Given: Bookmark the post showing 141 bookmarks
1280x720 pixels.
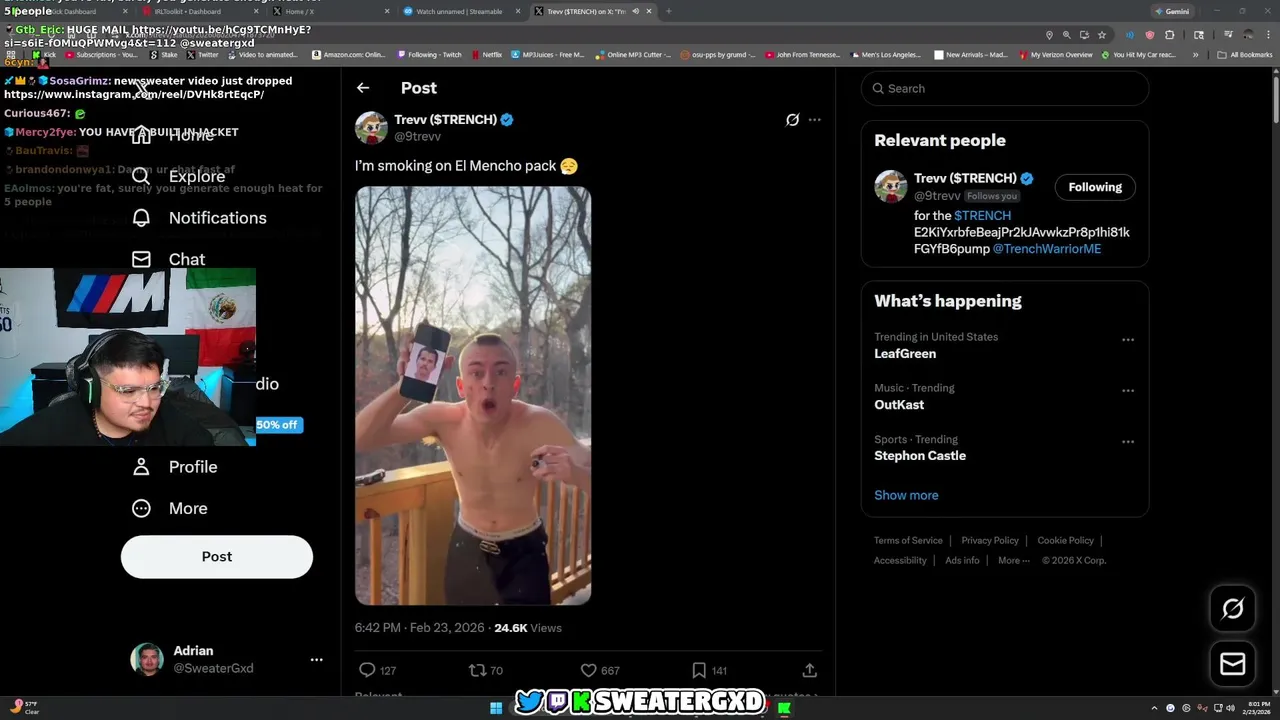Looking at the screenshot, I should [x=699, y=670].
